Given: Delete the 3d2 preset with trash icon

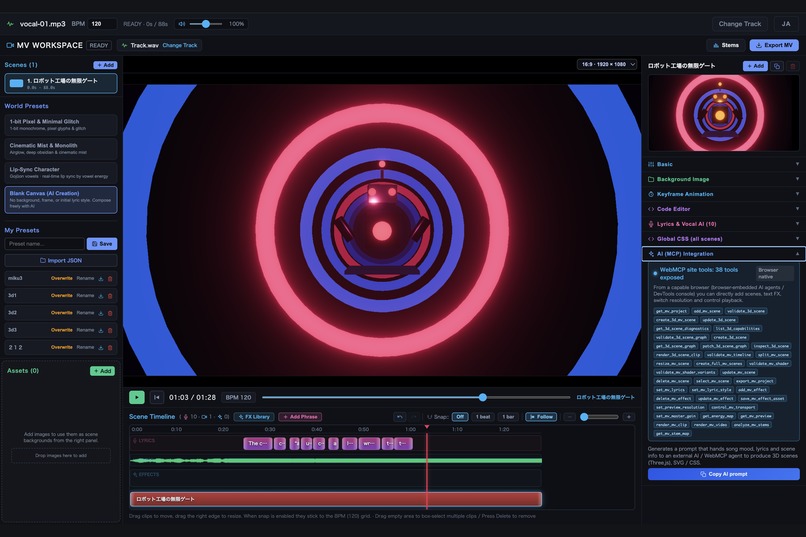Looking at the screenshot, I should tap(109, 313).
